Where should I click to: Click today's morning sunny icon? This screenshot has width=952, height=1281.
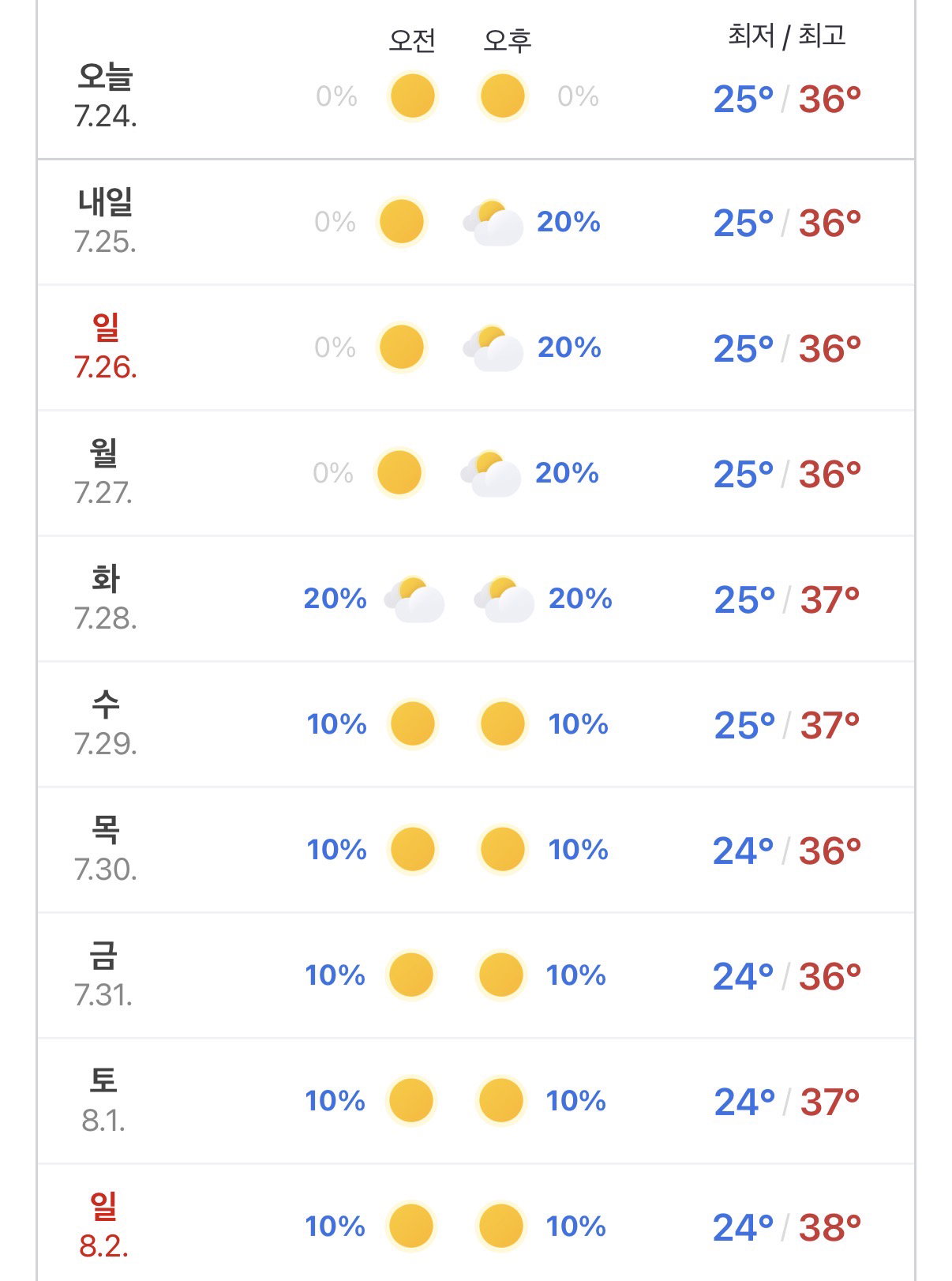(412, 96)
